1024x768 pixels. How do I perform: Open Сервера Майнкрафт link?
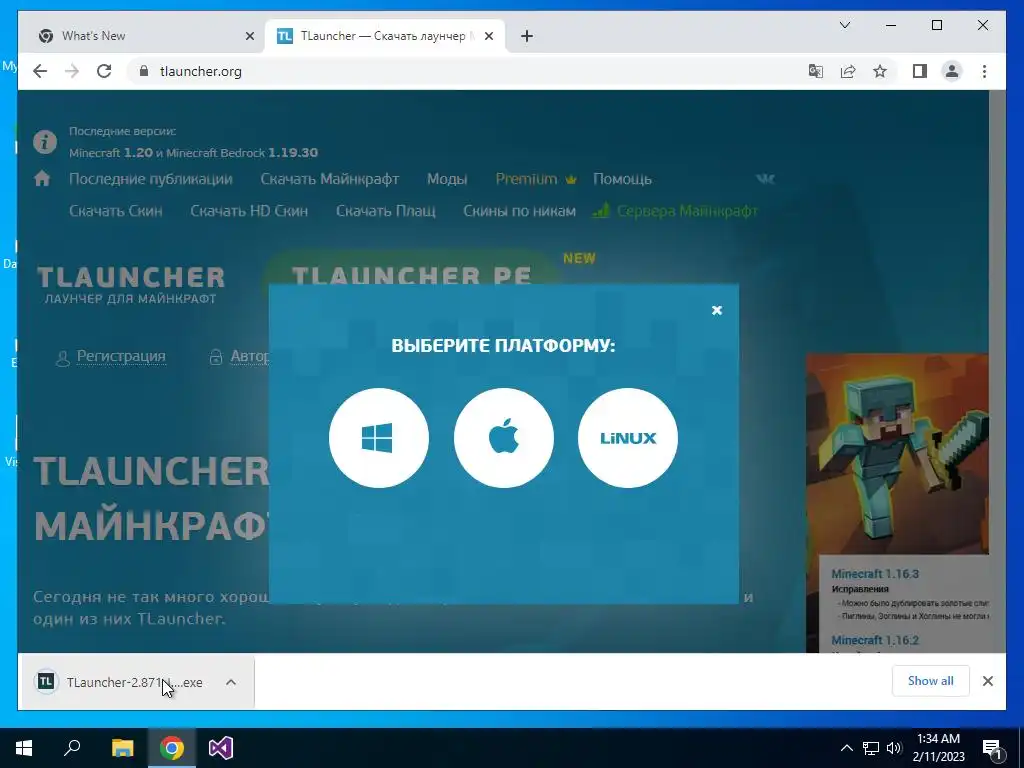click(675, 211)
